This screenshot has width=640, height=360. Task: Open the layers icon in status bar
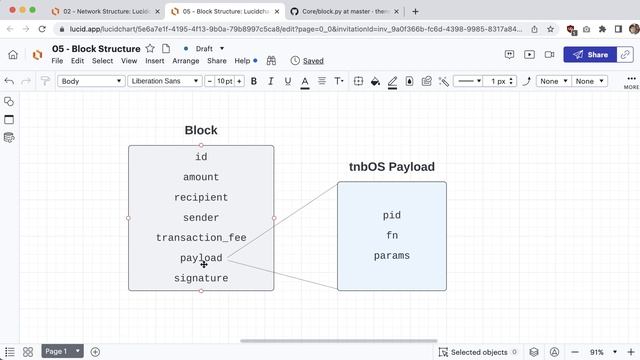coord(534,352)
